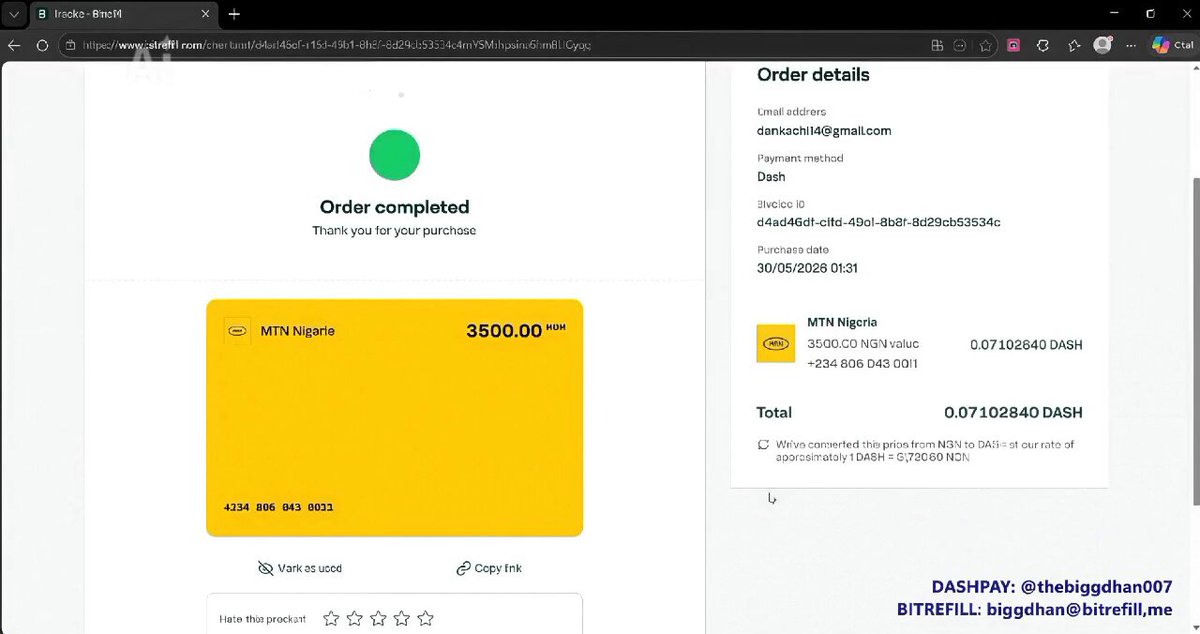This screenshot has width=1200, height=634.
Task: Click MTN Nigeria item name in order details
Action: pyautogui.click(x=842, y=322)
